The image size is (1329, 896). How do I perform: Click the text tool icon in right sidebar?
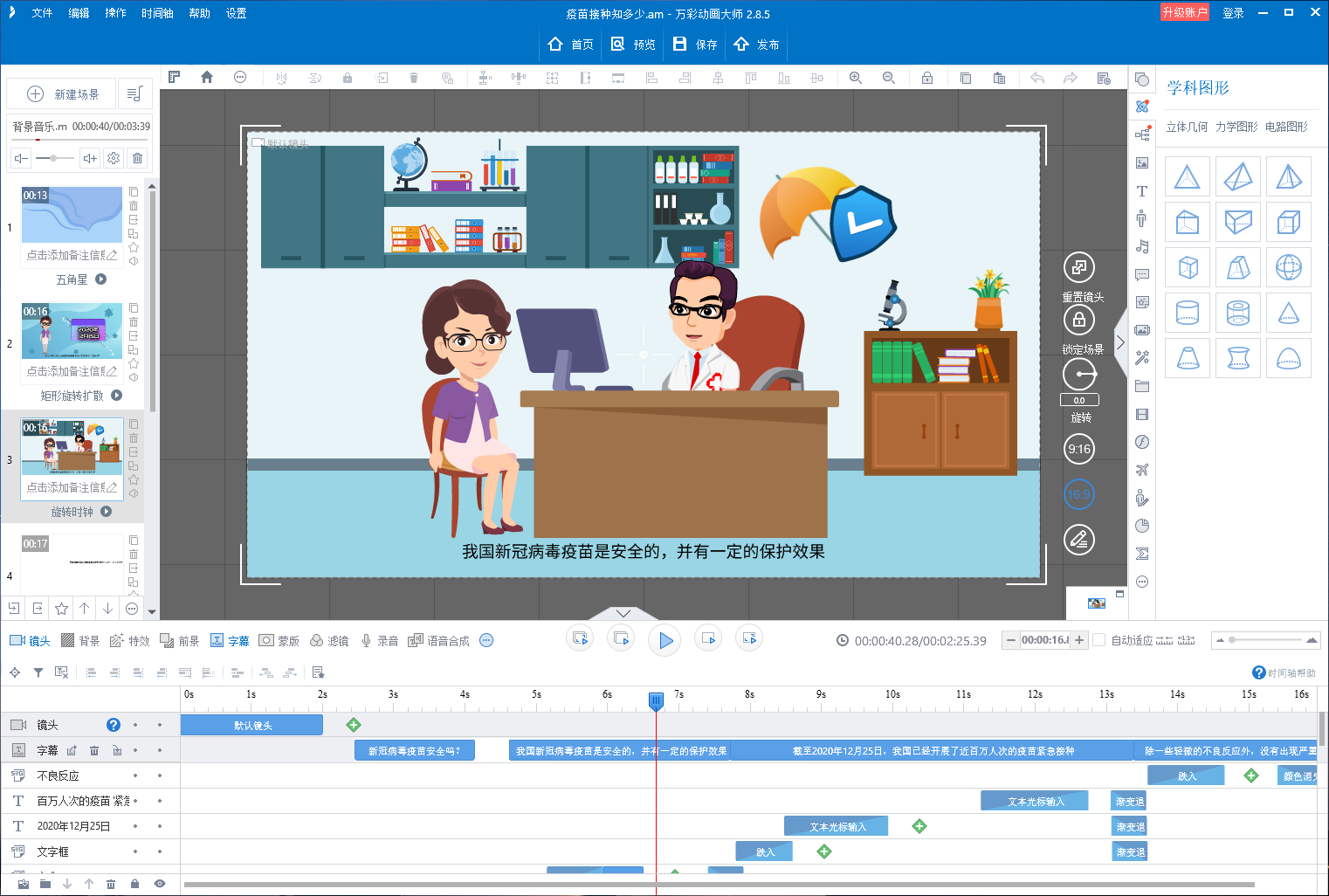(1141, 191)
